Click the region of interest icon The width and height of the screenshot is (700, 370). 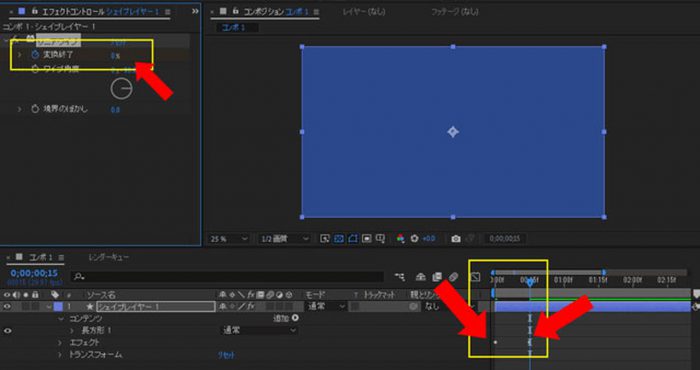point(367,239)
